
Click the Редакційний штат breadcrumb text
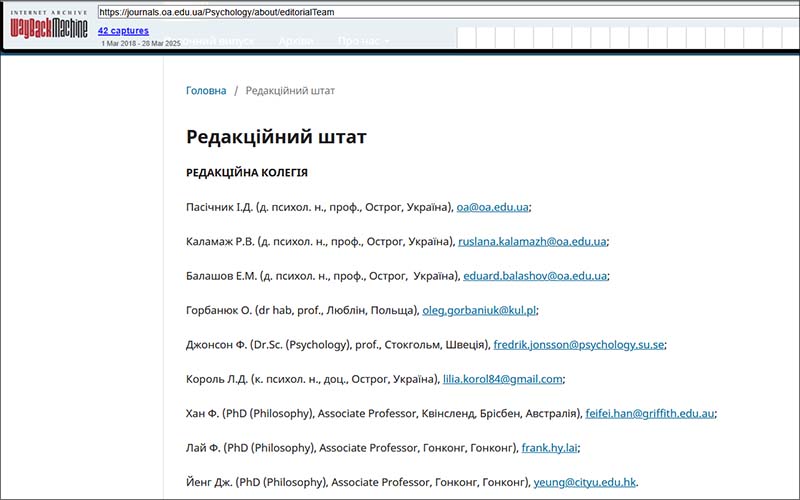click(290, 91)
